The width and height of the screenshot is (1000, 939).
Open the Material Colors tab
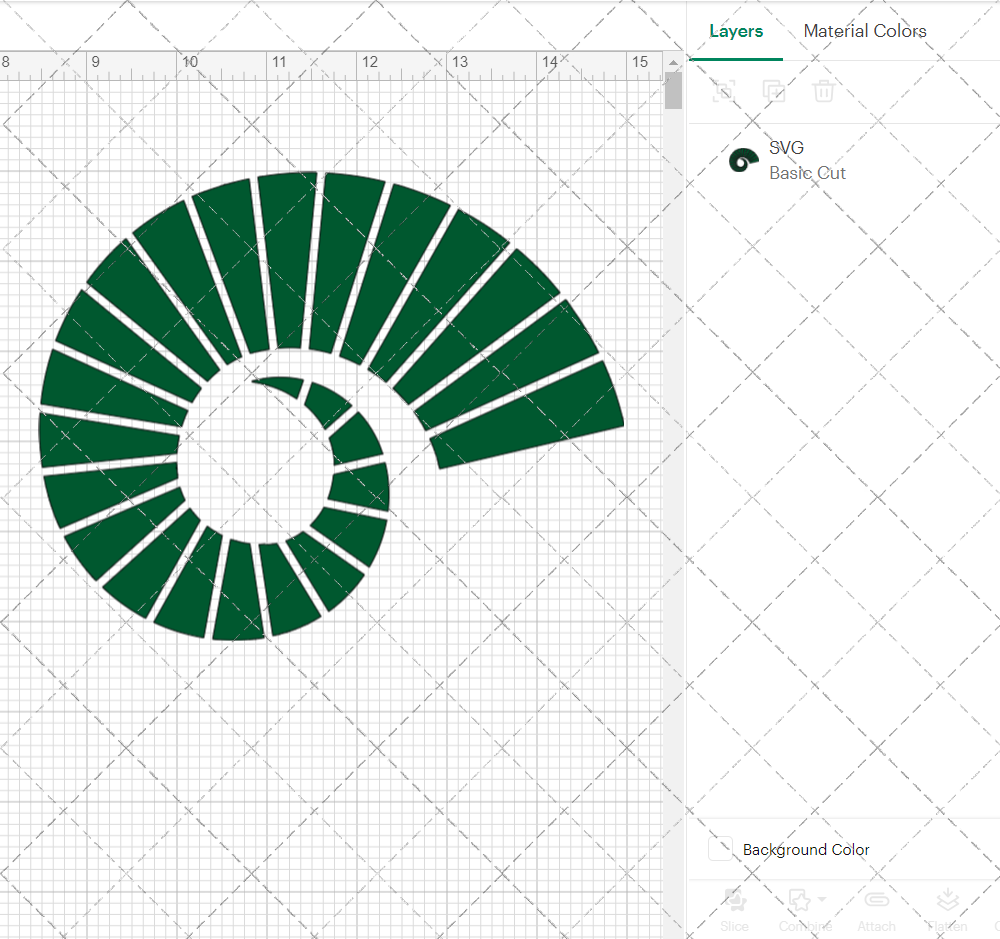[x=865, y=31]
